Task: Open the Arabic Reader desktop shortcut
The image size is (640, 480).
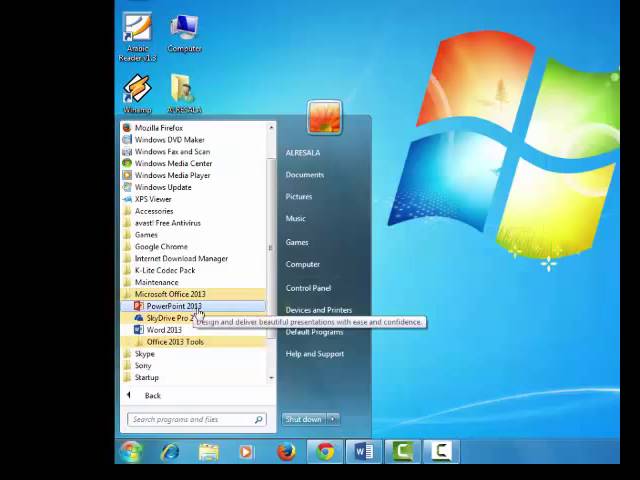Action: tap(138, 38)
